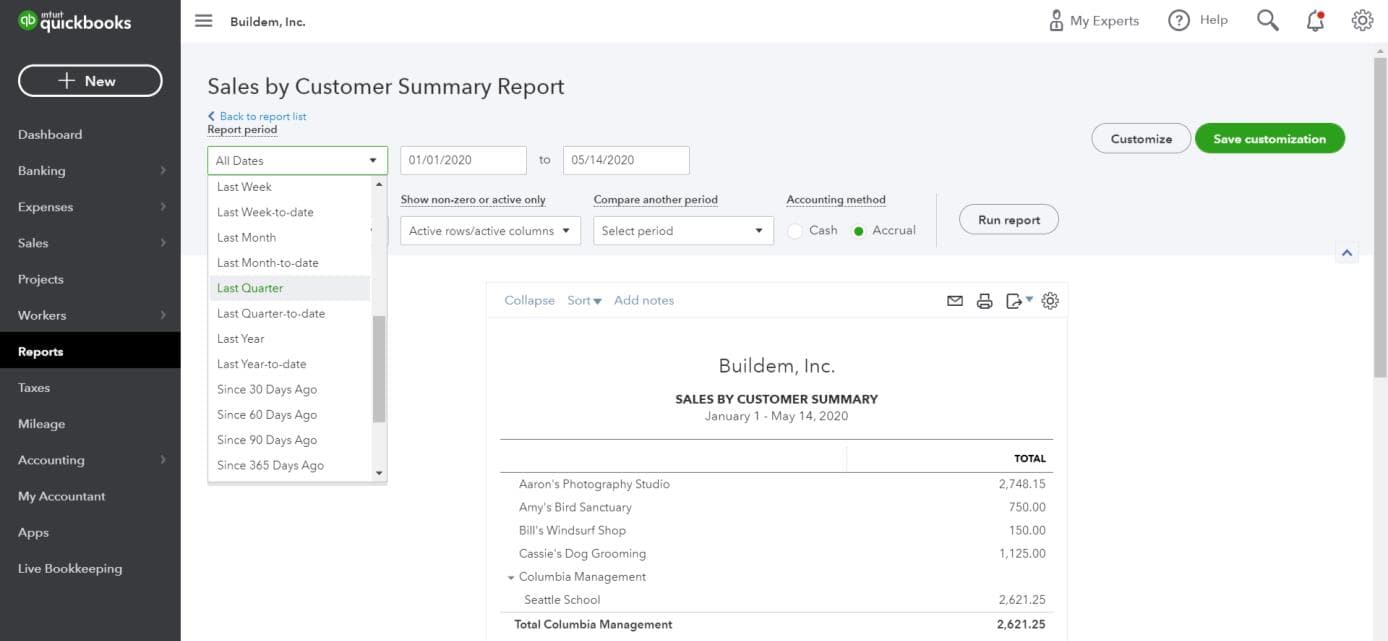1388x641 pixels.
Task: Open the export report dropdown
Action: 1019,301
